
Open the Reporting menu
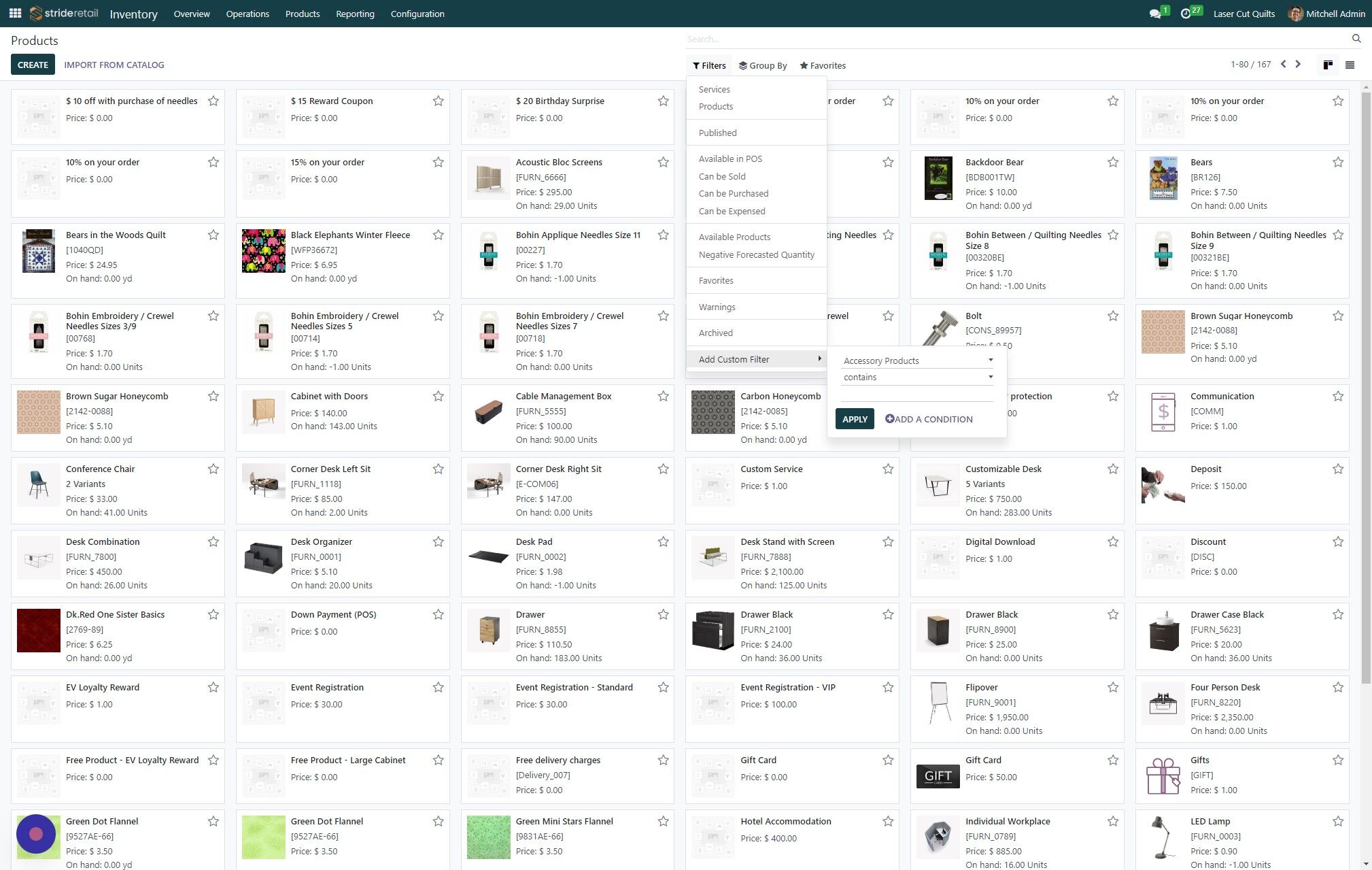tap(355, 14)
